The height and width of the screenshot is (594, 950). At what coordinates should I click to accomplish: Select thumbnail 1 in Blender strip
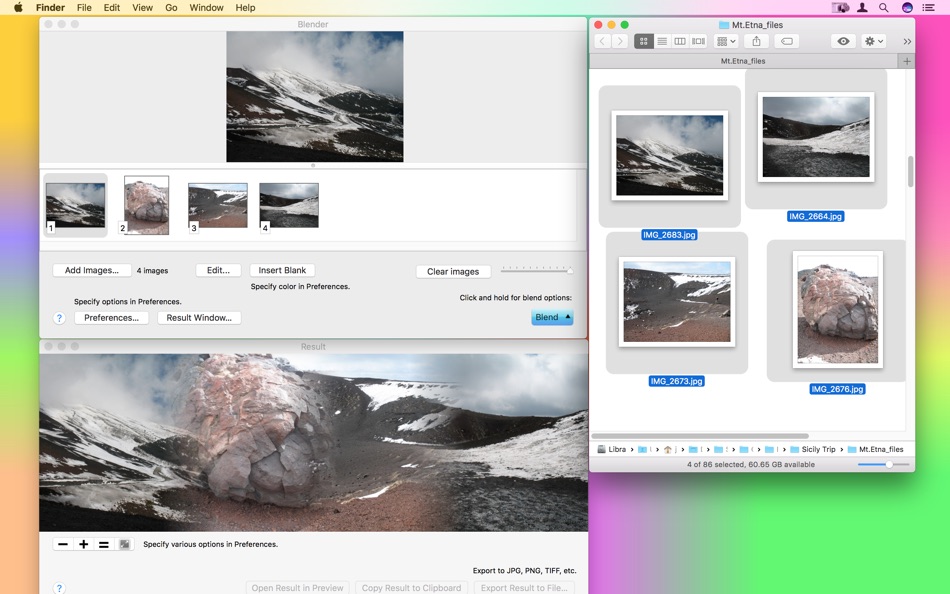(76, 205)
